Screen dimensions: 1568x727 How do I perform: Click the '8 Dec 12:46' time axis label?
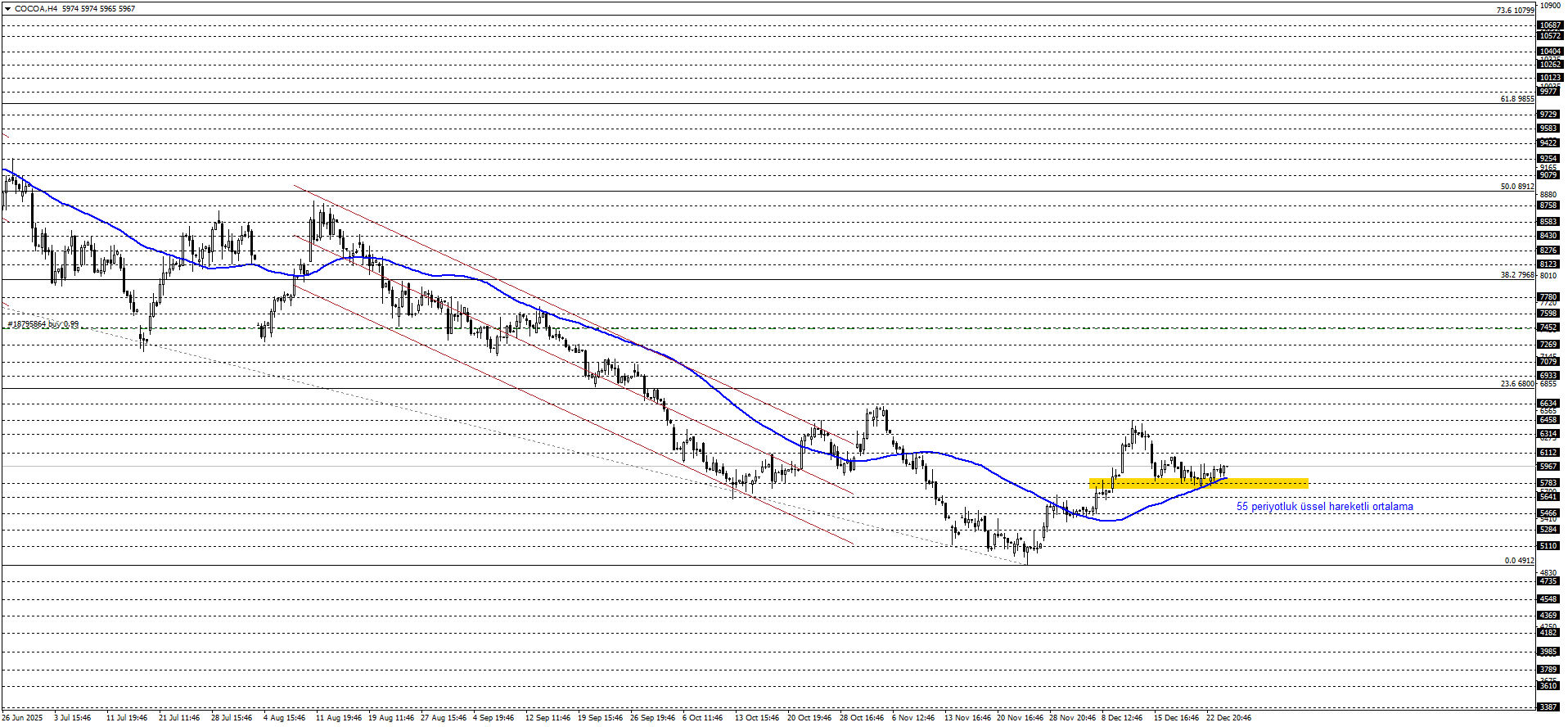[x=1122, y=718]
